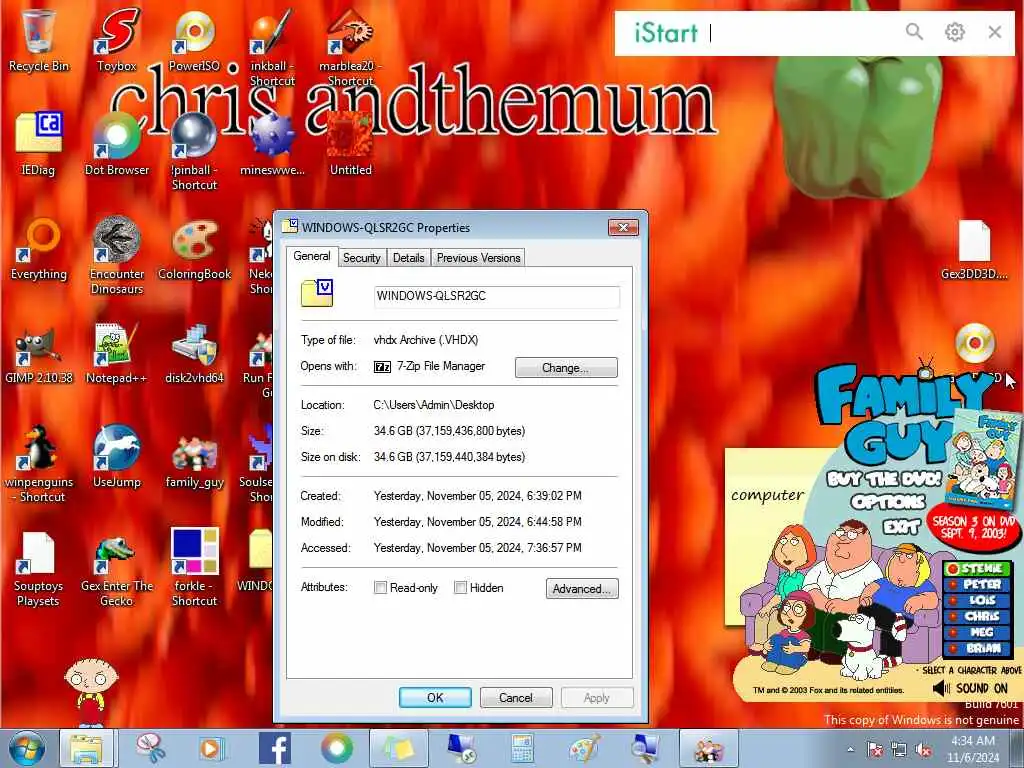Viewport: 1024px width, 768px height.
Task: Switch to the Previous Versions tab
Action: coord(479,258)
